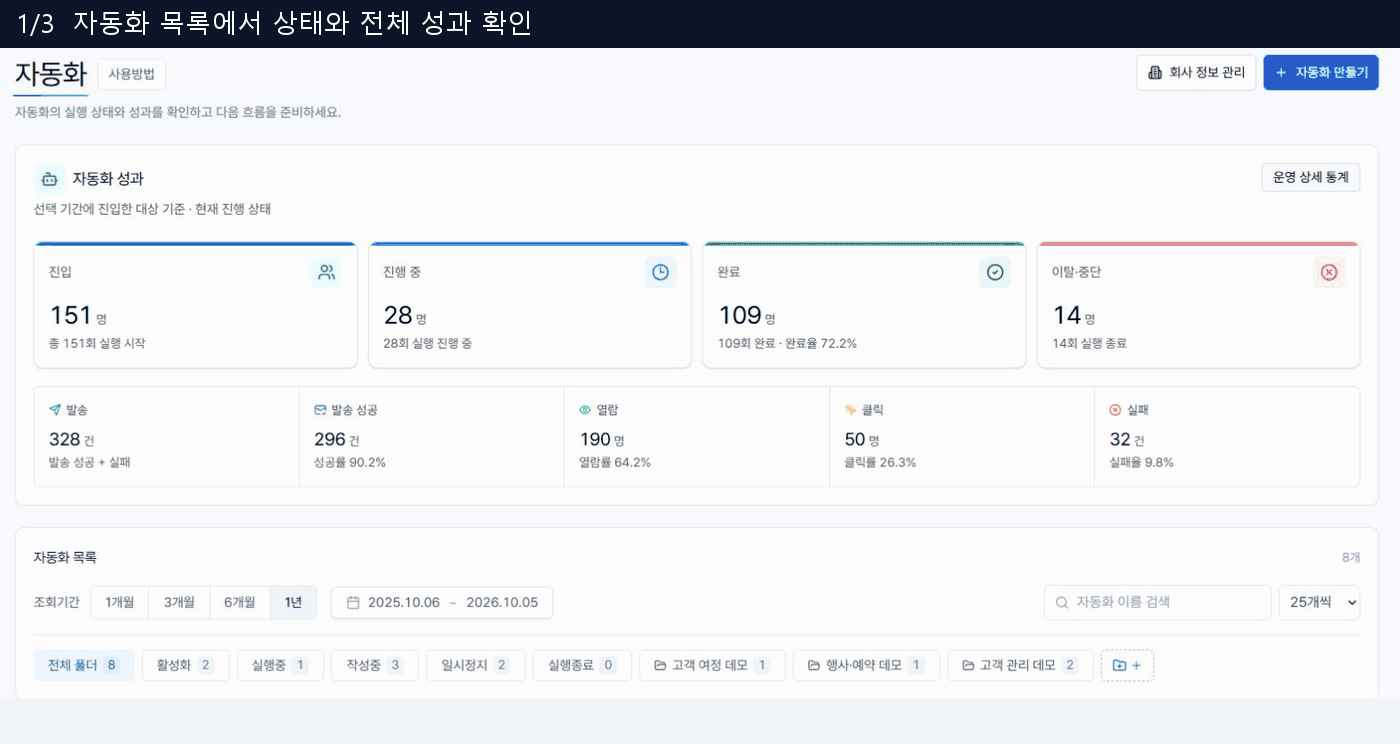Click the 진입 151명 card
The width and height of the screenshot is (1400, 744).
click(196, 305)
